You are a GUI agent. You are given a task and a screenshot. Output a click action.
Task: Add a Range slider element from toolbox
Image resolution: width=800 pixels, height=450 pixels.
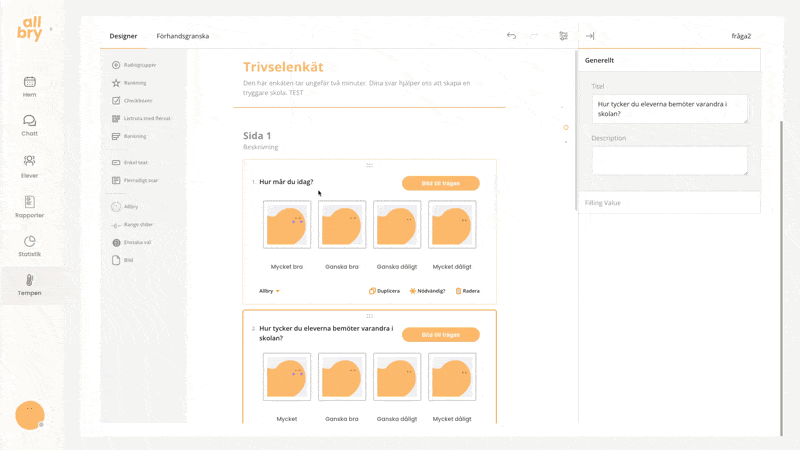[x=138, y=224]
